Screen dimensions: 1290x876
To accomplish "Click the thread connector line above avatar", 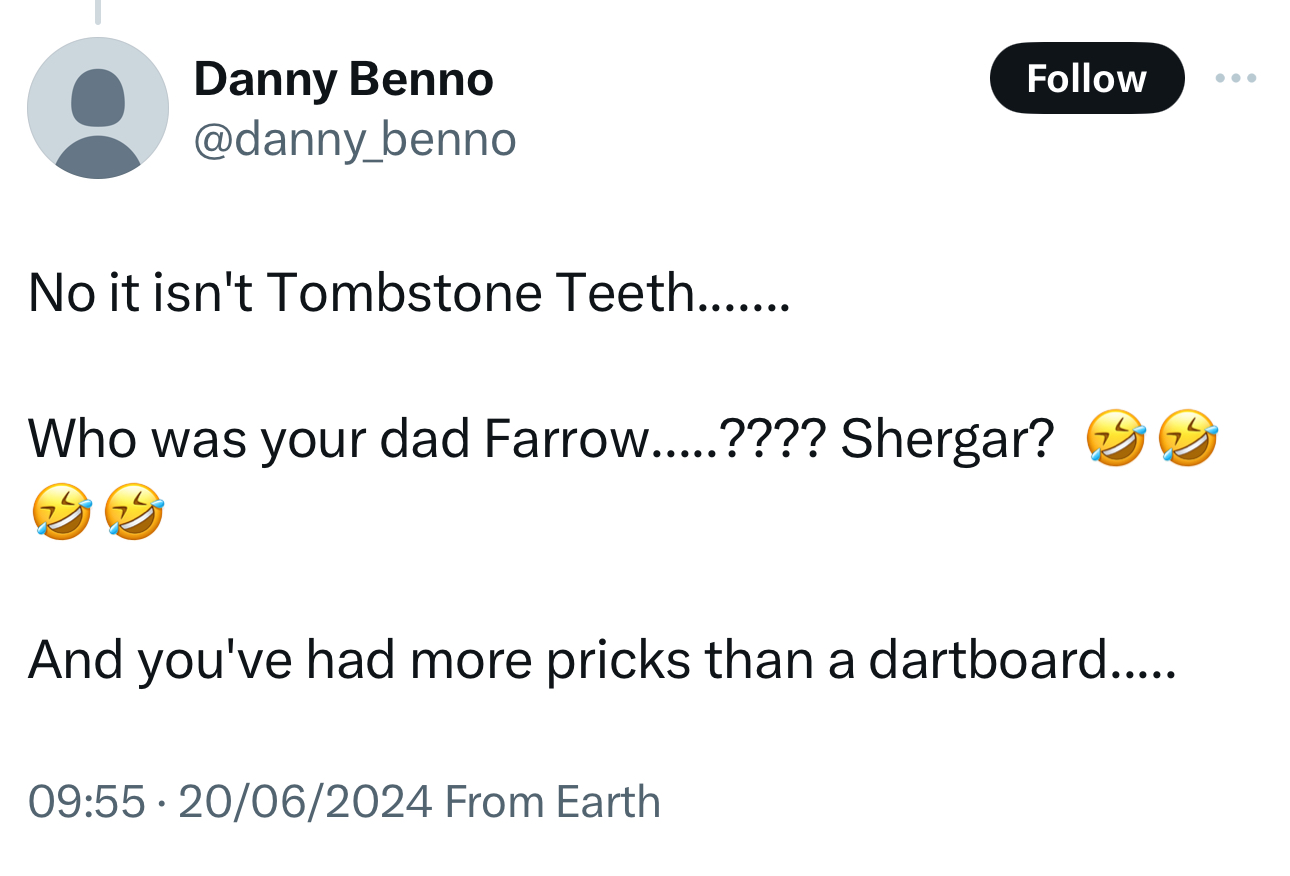I will [98, 11].
